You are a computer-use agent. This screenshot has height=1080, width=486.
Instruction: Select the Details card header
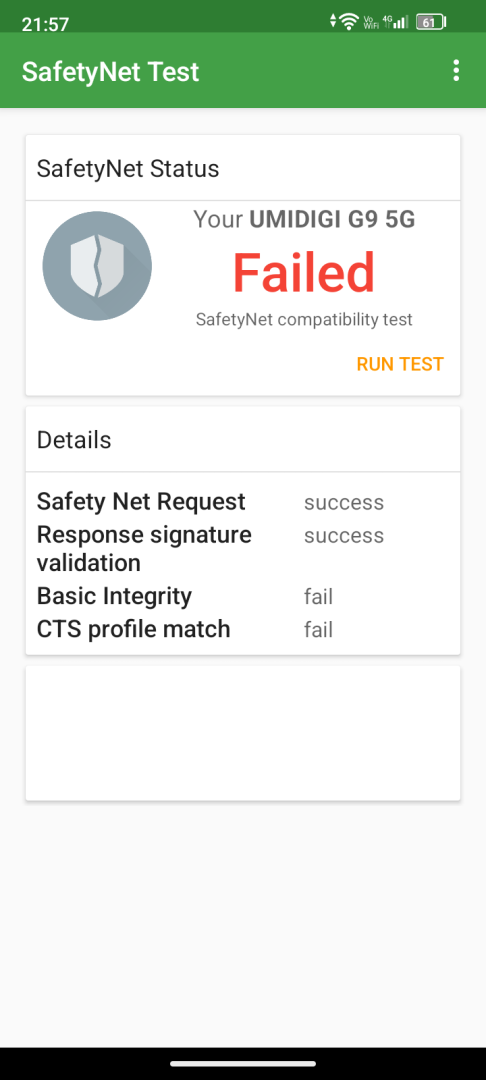(243, 439)
